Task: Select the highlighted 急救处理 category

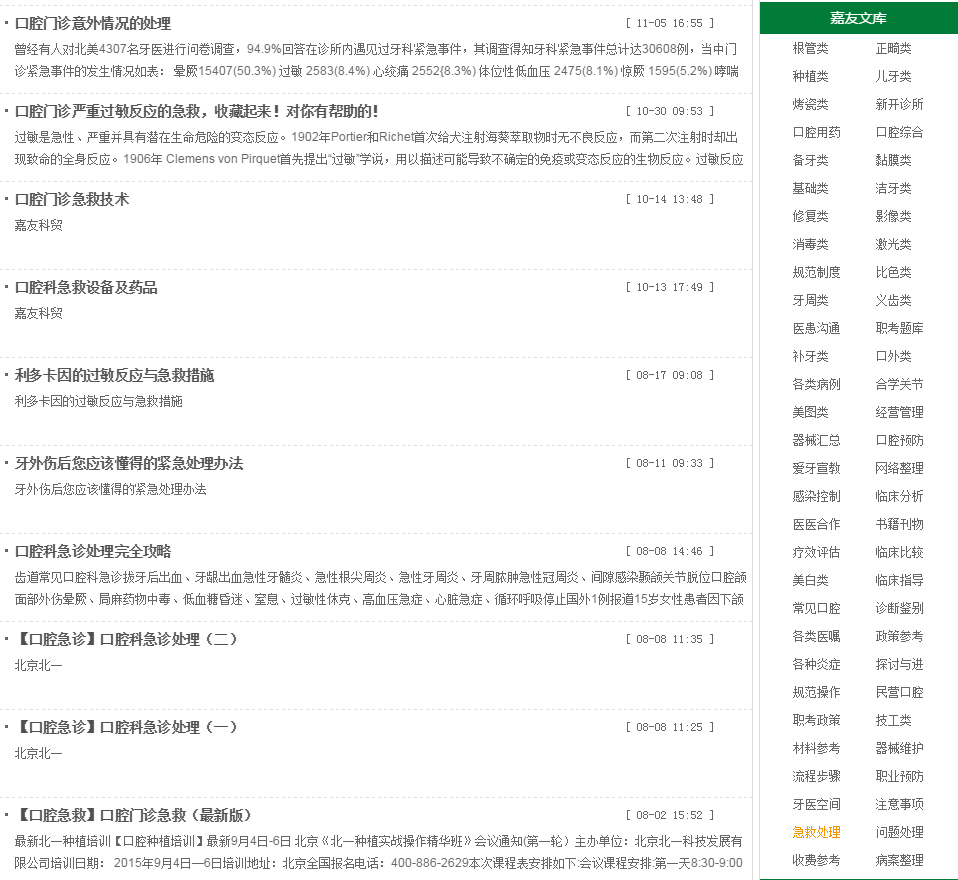Action: pyautogui.click(x=816, y=832)
